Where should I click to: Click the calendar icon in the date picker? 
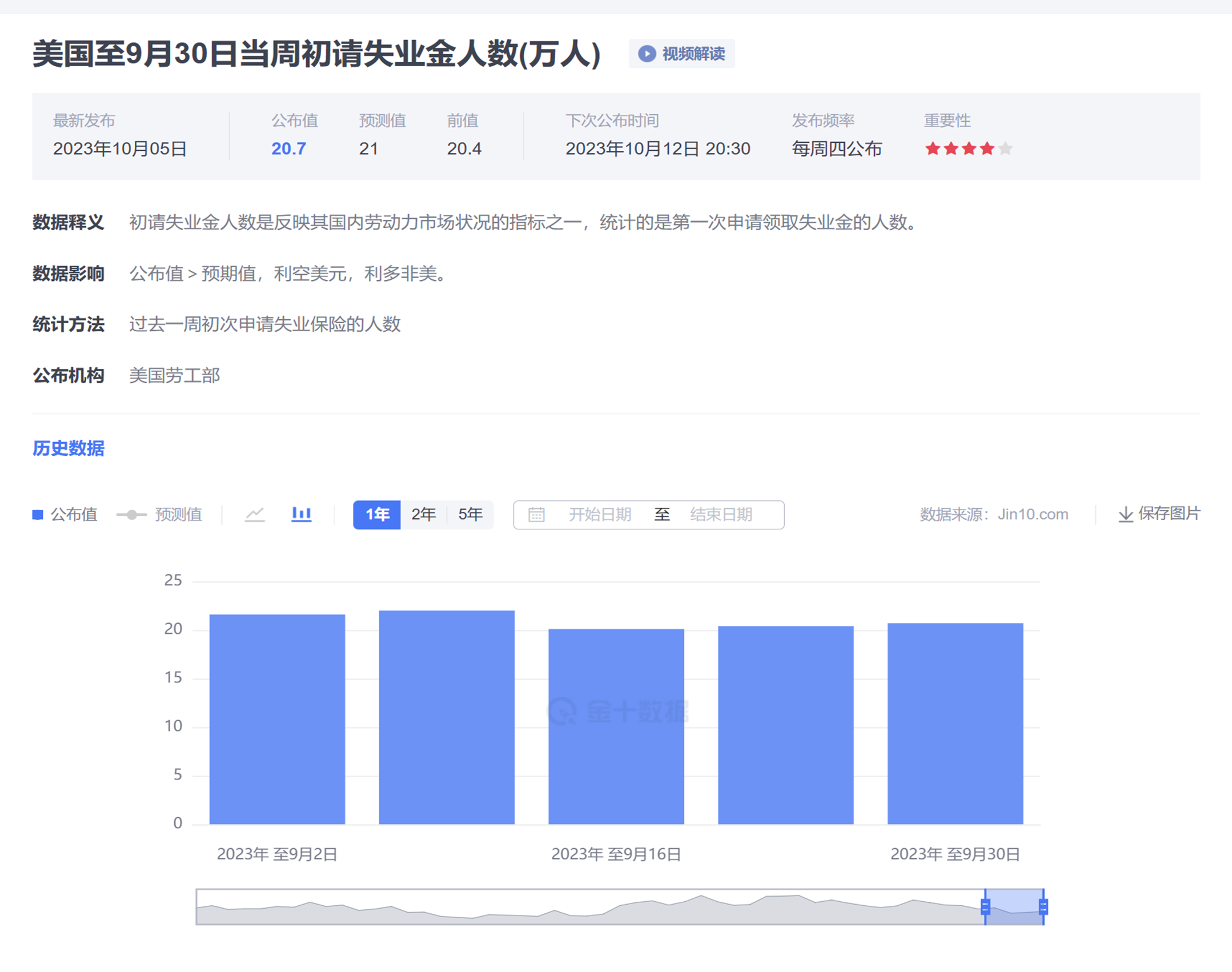tap(536, 515)
